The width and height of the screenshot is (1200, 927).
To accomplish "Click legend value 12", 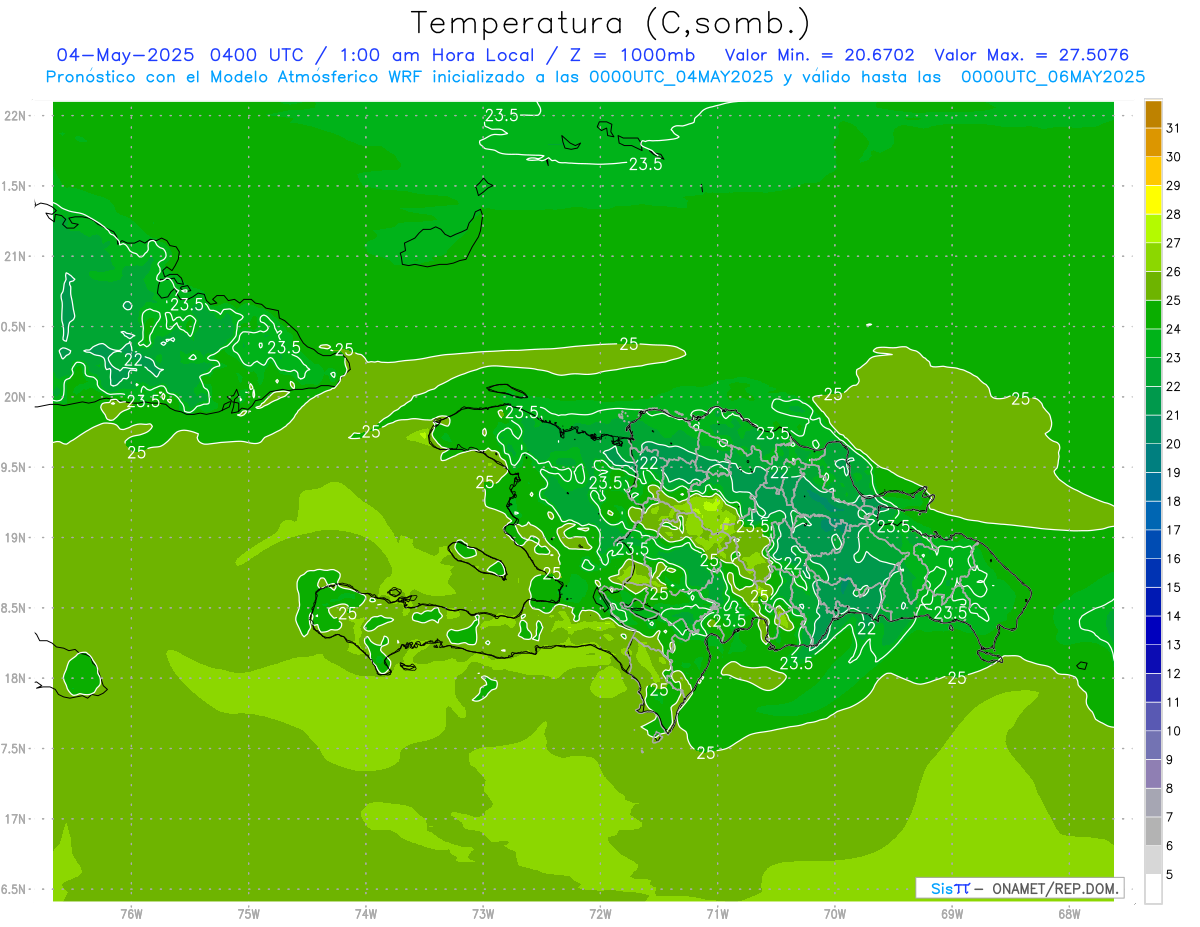I will coord(1174,674).
